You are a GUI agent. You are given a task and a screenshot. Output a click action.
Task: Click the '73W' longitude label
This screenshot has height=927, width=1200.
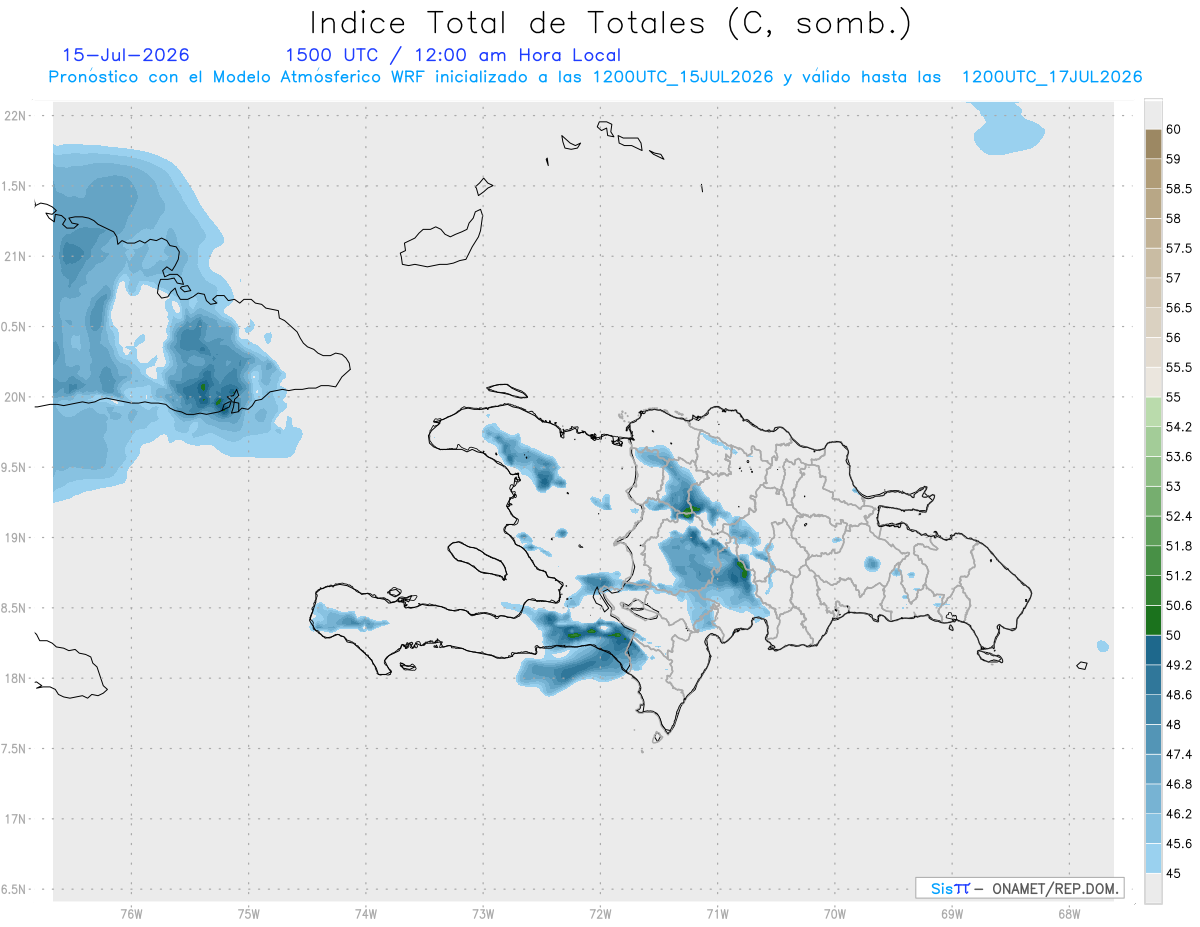(x=483, y=914)
